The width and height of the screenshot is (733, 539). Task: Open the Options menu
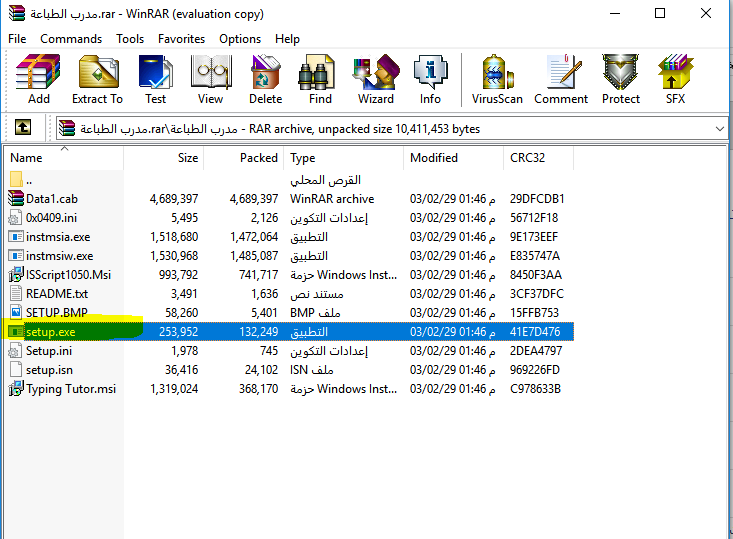(x=240, y=39)
